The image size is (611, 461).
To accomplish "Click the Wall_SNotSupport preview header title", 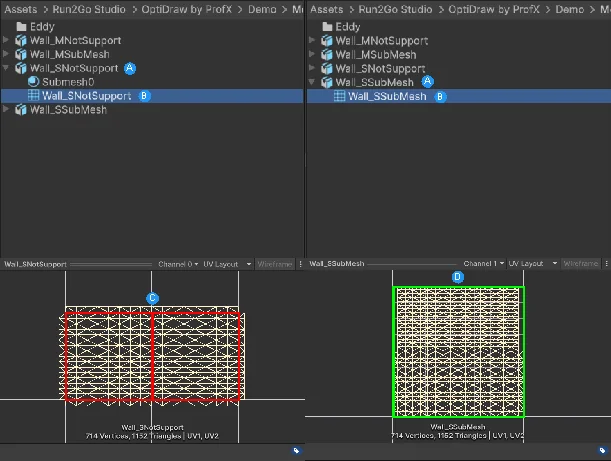I will point(35,264).
